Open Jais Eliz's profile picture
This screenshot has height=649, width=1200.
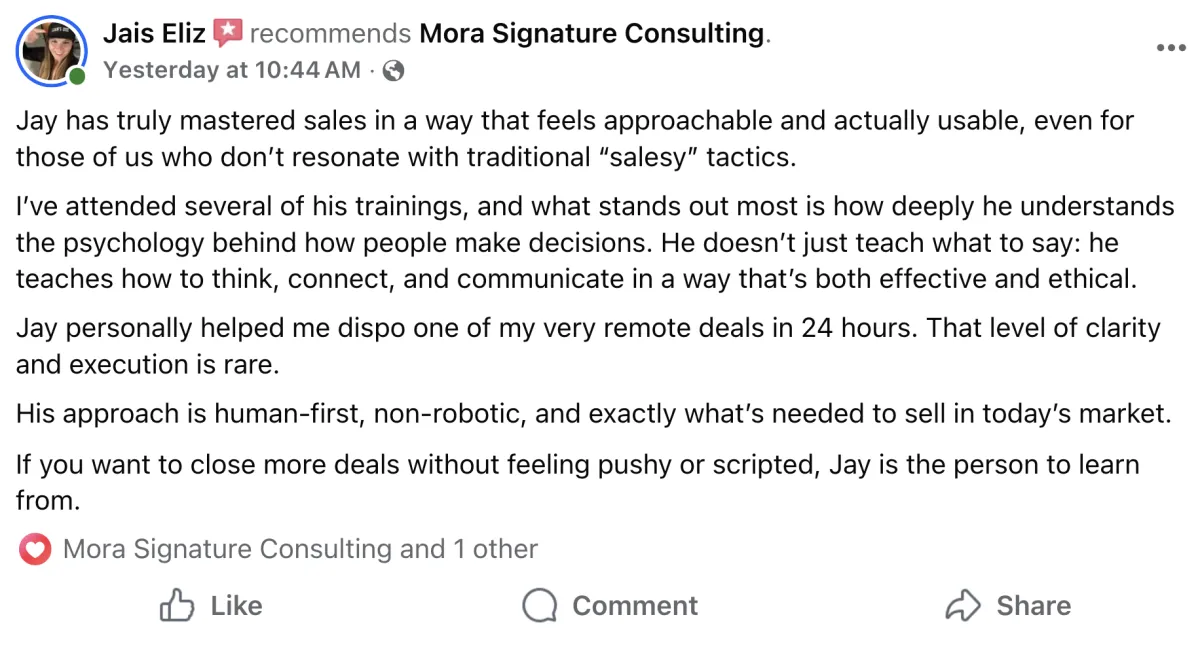50,49
